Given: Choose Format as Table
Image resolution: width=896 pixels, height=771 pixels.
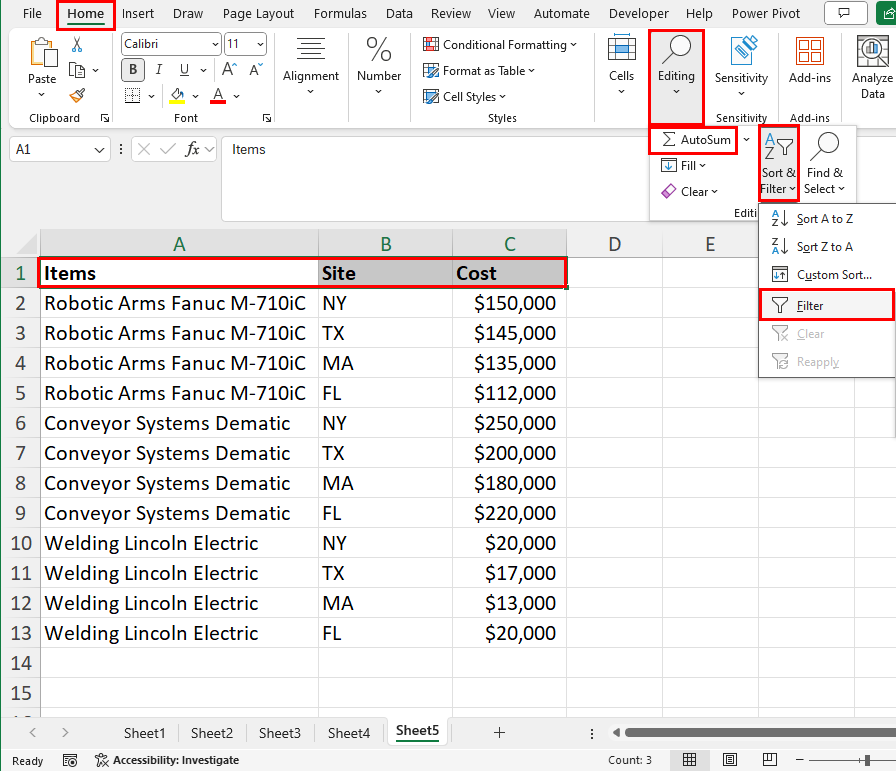Looking at the screenshot, I should (x=479, y=71).
